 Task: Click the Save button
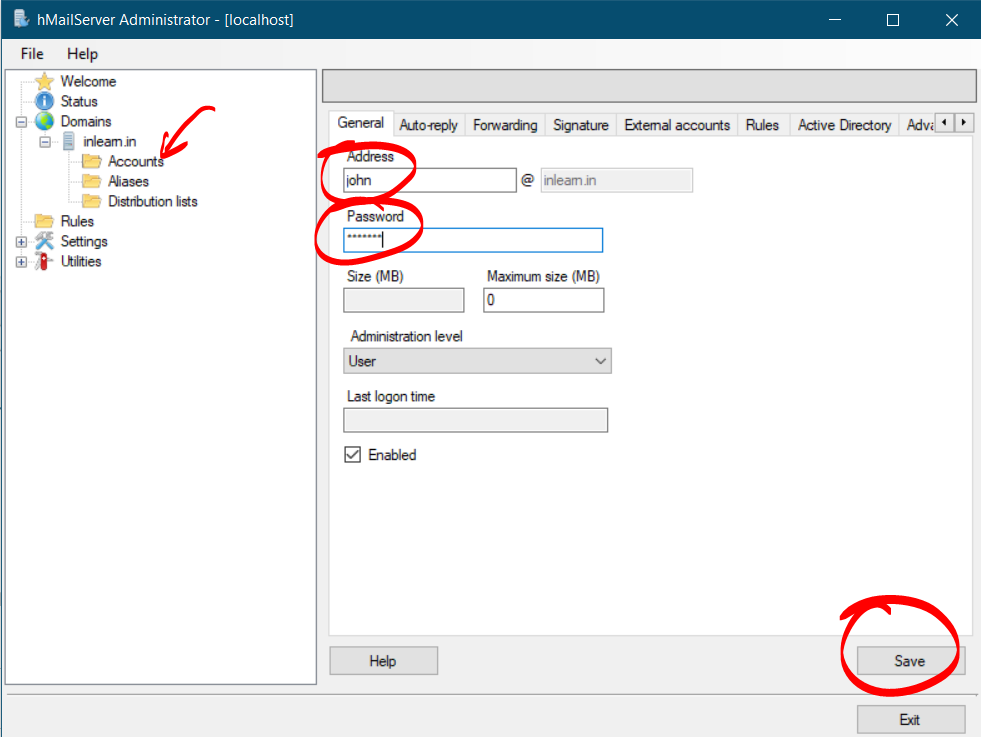tap(910, 661)
